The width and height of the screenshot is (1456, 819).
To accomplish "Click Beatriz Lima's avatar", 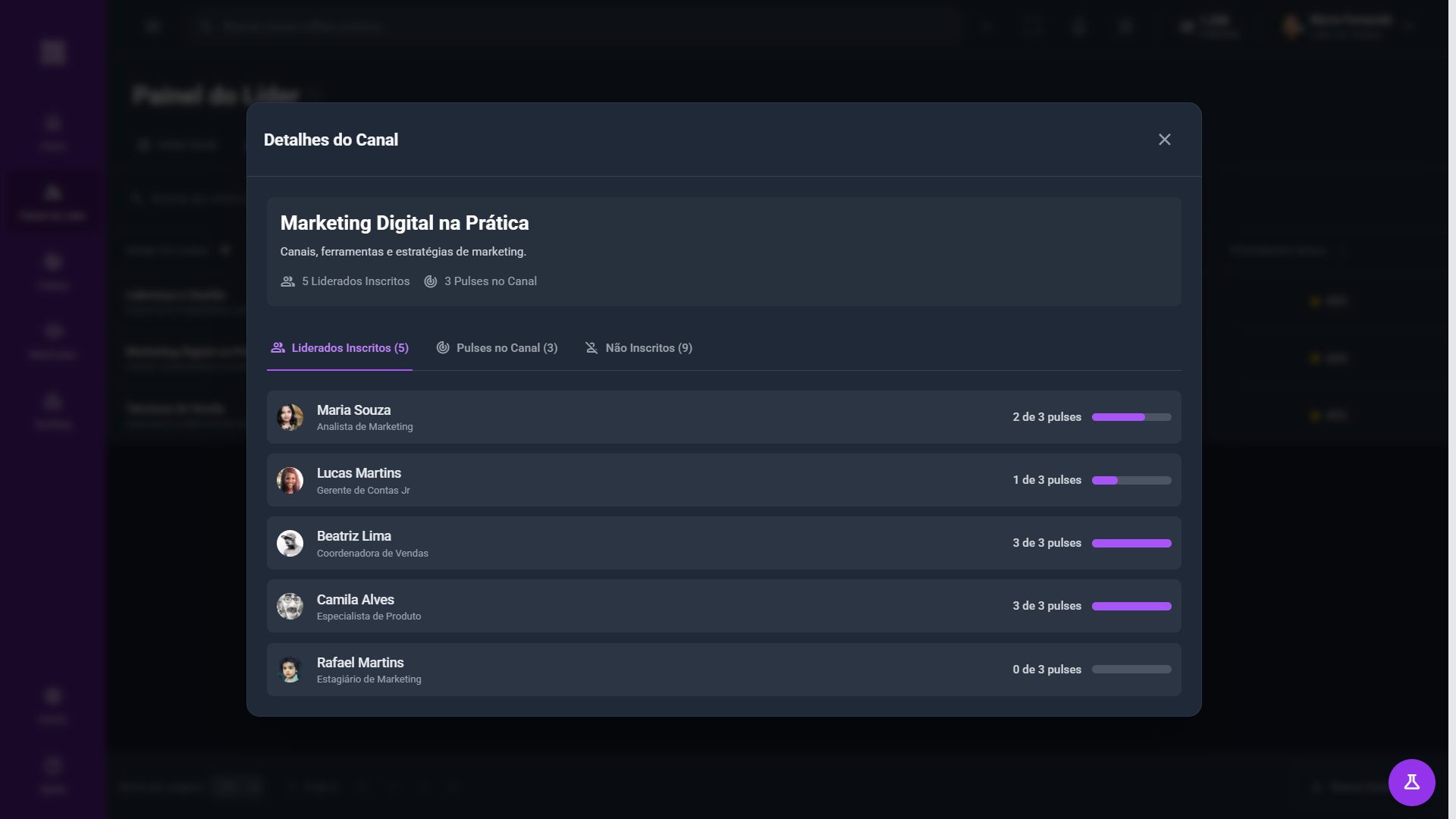I will coord(290,543).
